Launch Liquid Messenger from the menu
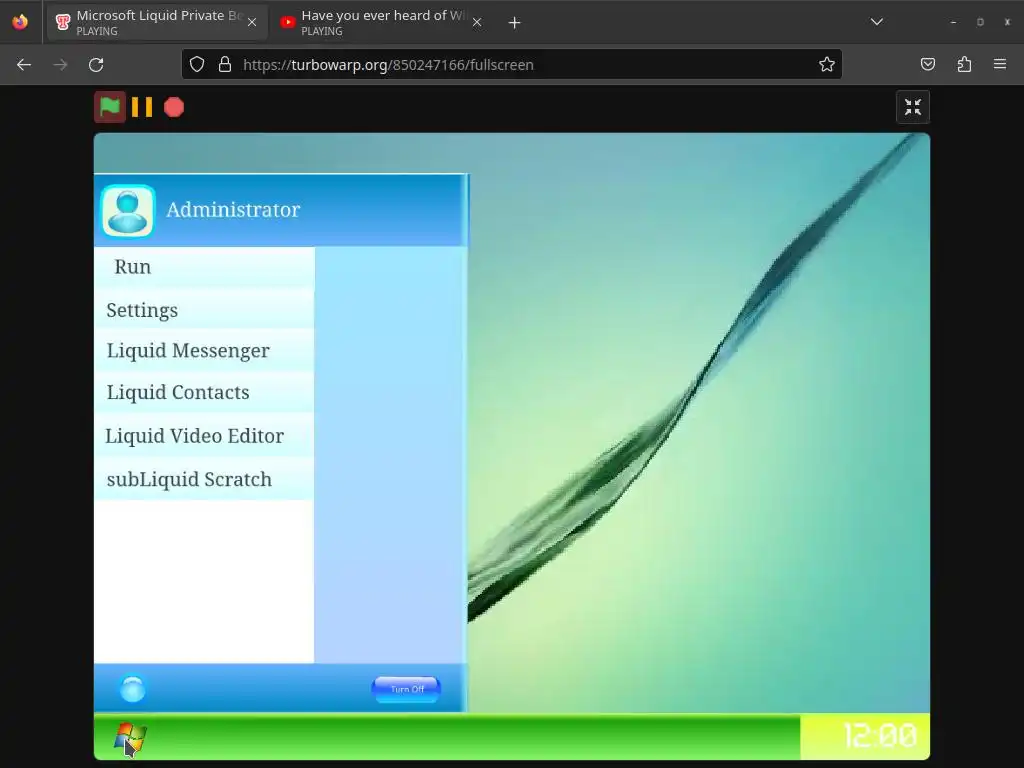Viewport: 1024px width, 768px height. pos(204,351)
